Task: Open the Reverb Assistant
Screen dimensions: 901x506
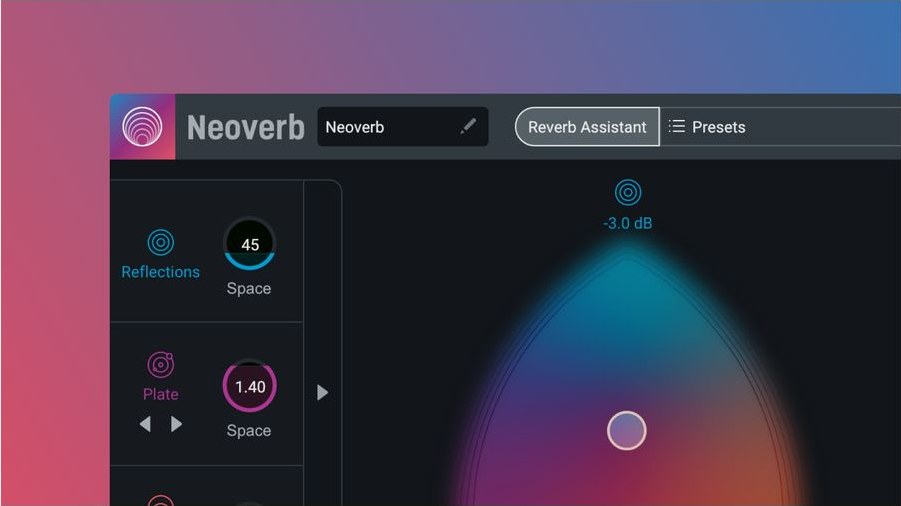Action: point(587,126)
